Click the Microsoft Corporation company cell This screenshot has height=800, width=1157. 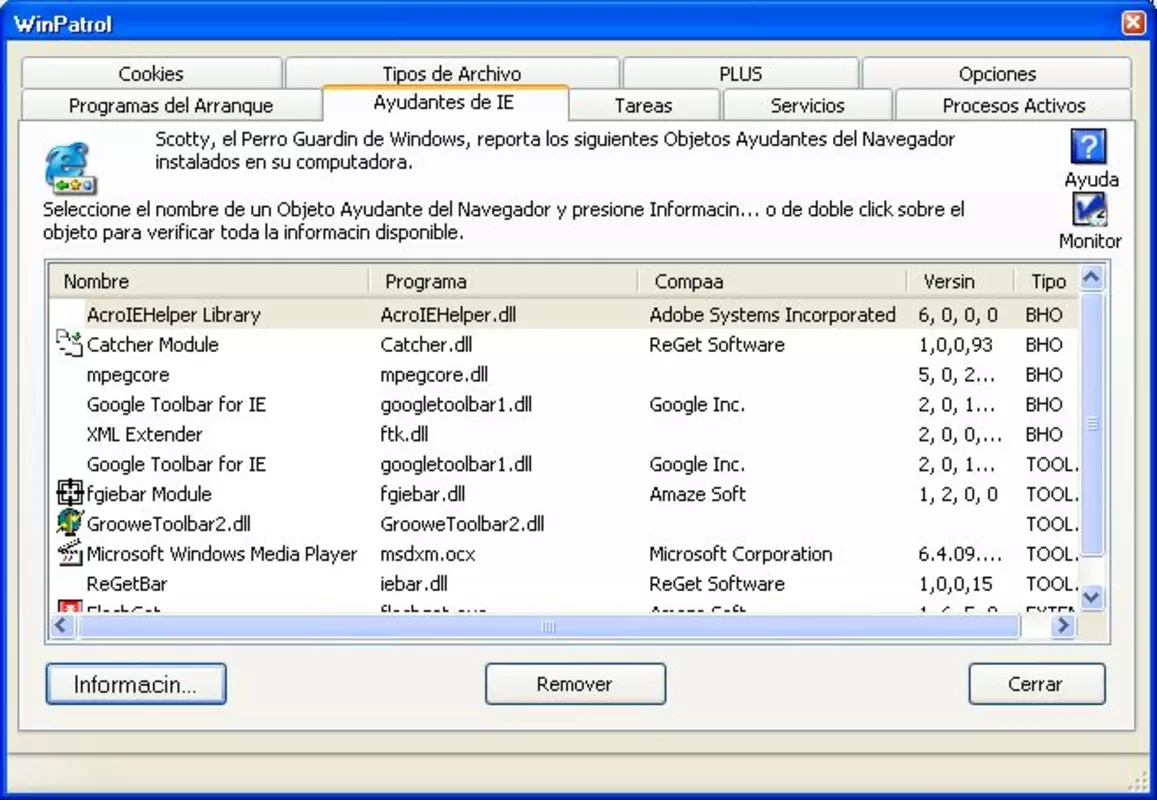(x=740, y=554)
